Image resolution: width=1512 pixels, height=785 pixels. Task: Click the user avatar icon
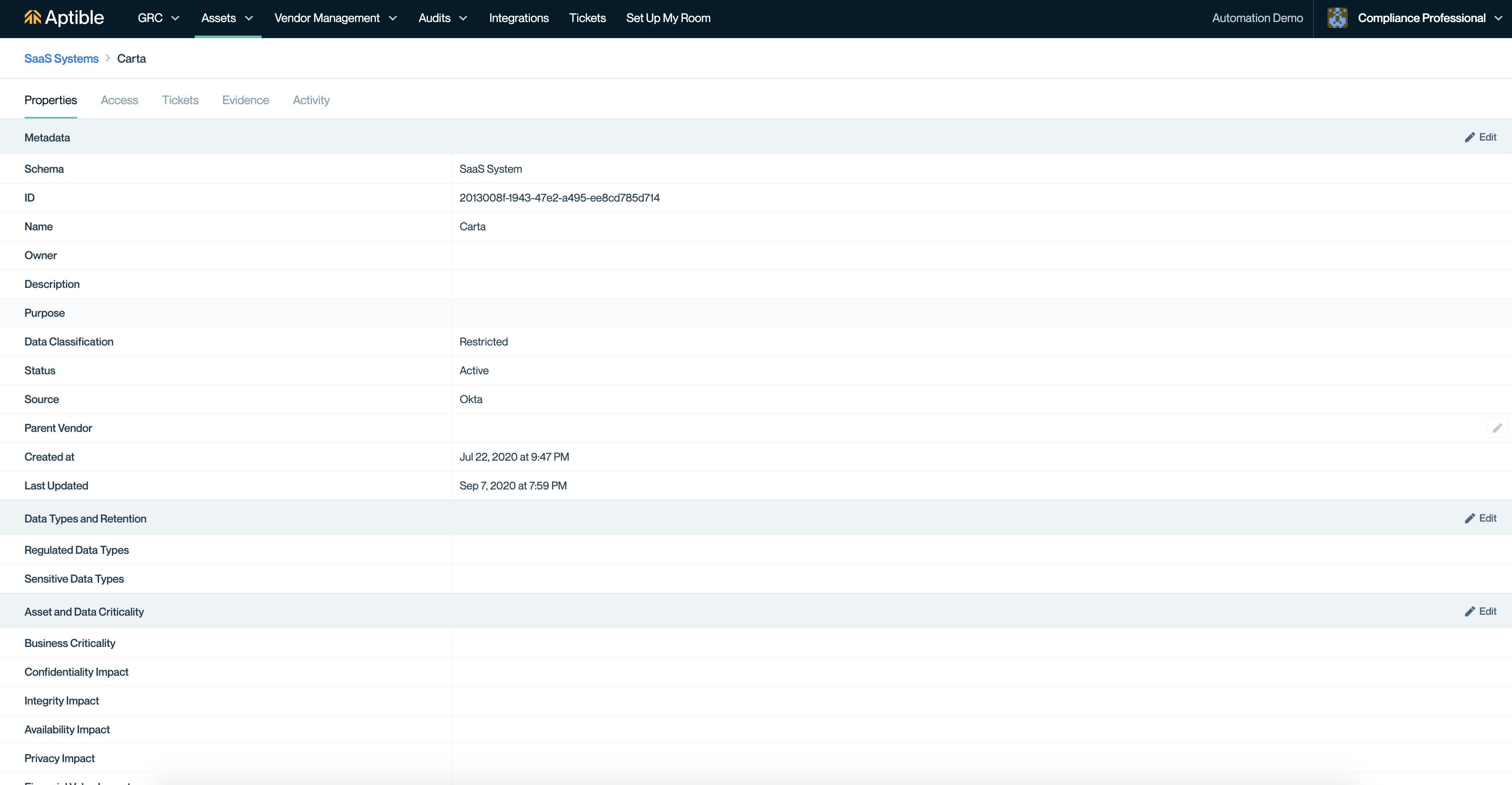click(1337, 18)
